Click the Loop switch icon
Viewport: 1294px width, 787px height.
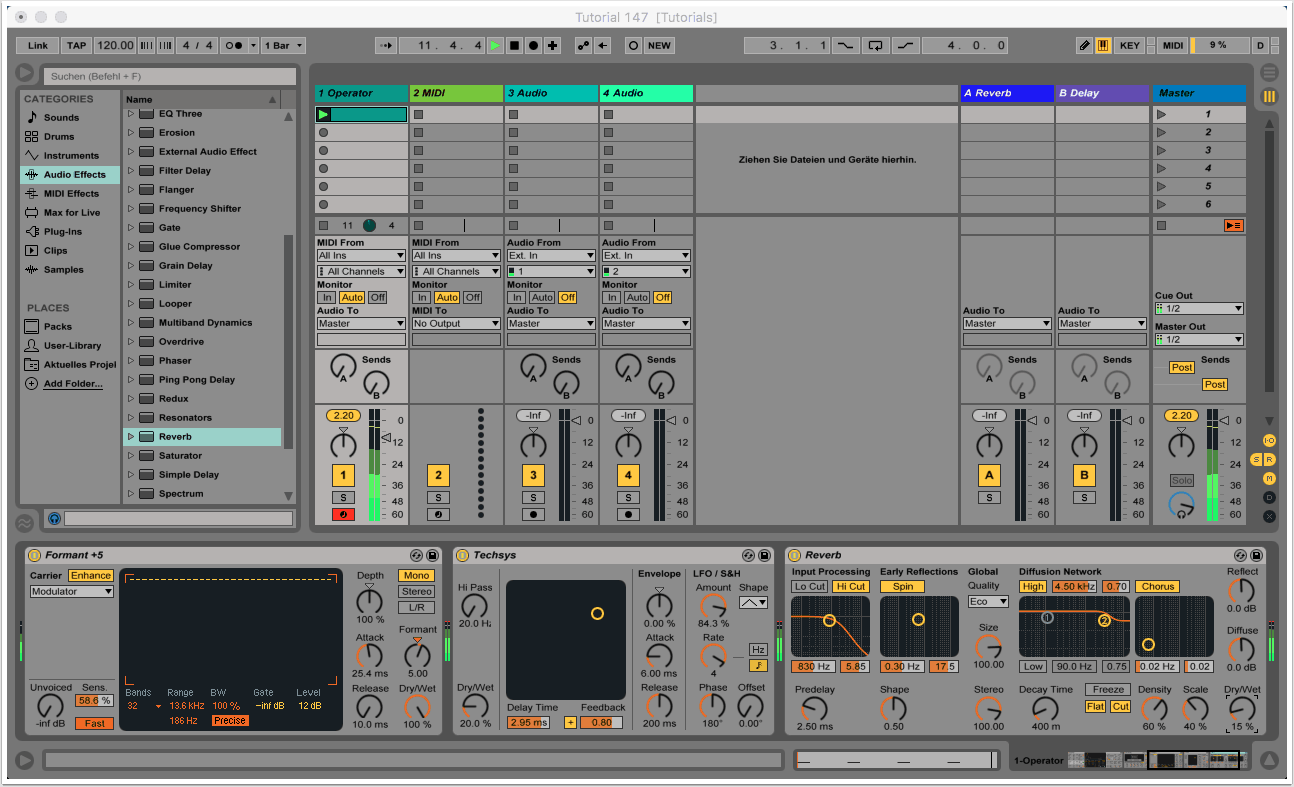[x=876, y=45]
